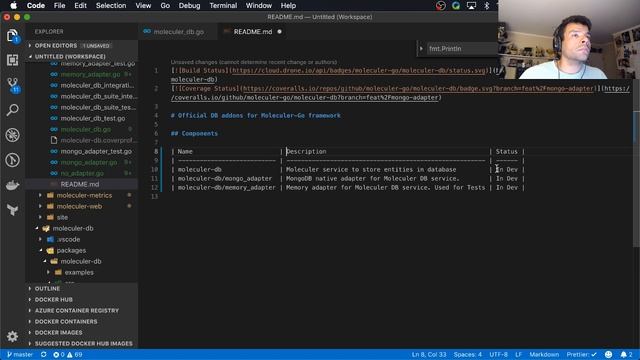
Task: Click the AirPlay display icon in menu bar
Action: (x=471, y=6)
